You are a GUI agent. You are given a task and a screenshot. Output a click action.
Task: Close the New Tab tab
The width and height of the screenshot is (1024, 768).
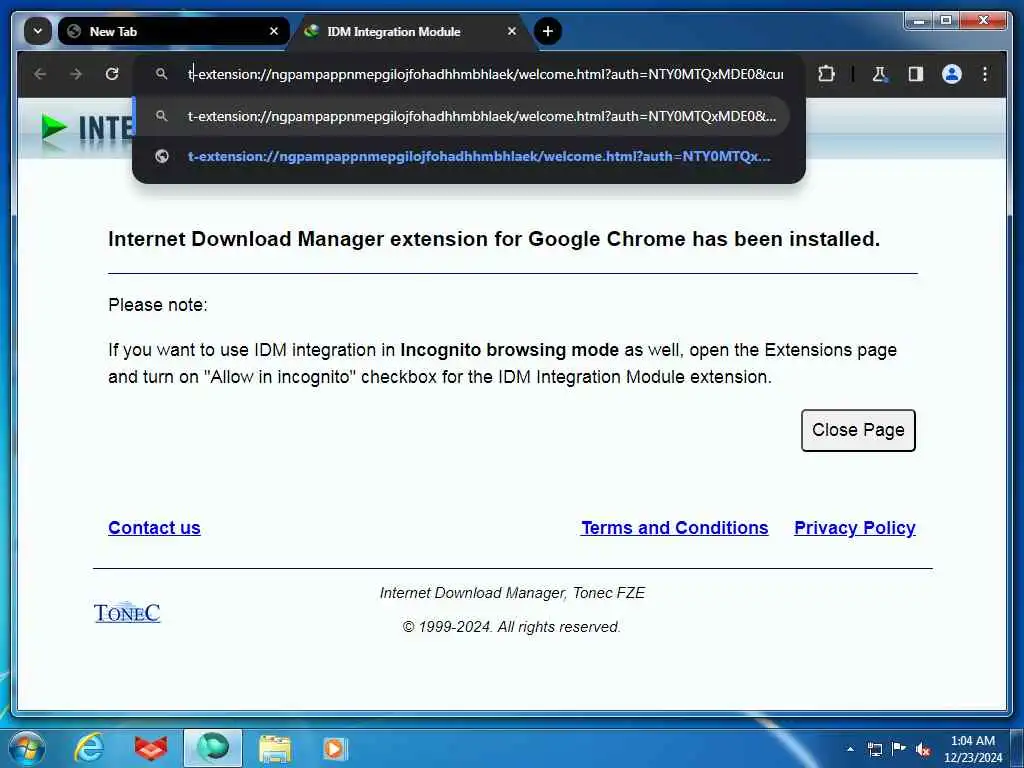click(x=274, y=31)
